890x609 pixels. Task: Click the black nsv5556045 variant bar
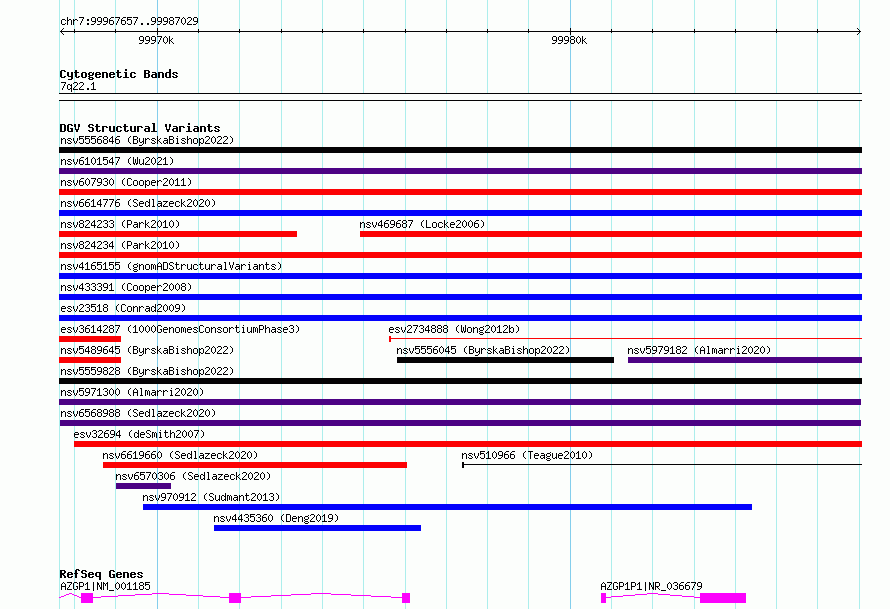(x=505, y=360)
